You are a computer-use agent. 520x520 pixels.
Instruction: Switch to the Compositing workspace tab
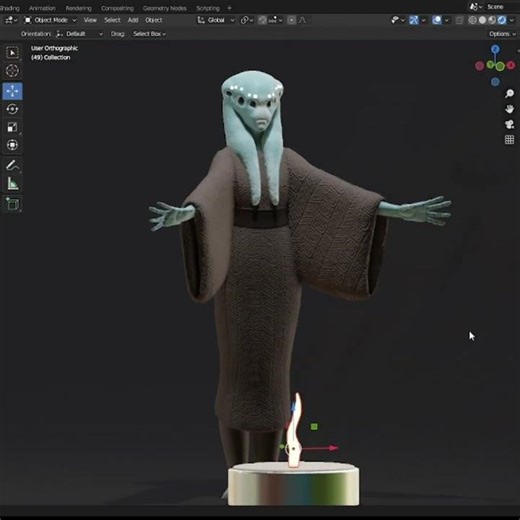[117, 8]
